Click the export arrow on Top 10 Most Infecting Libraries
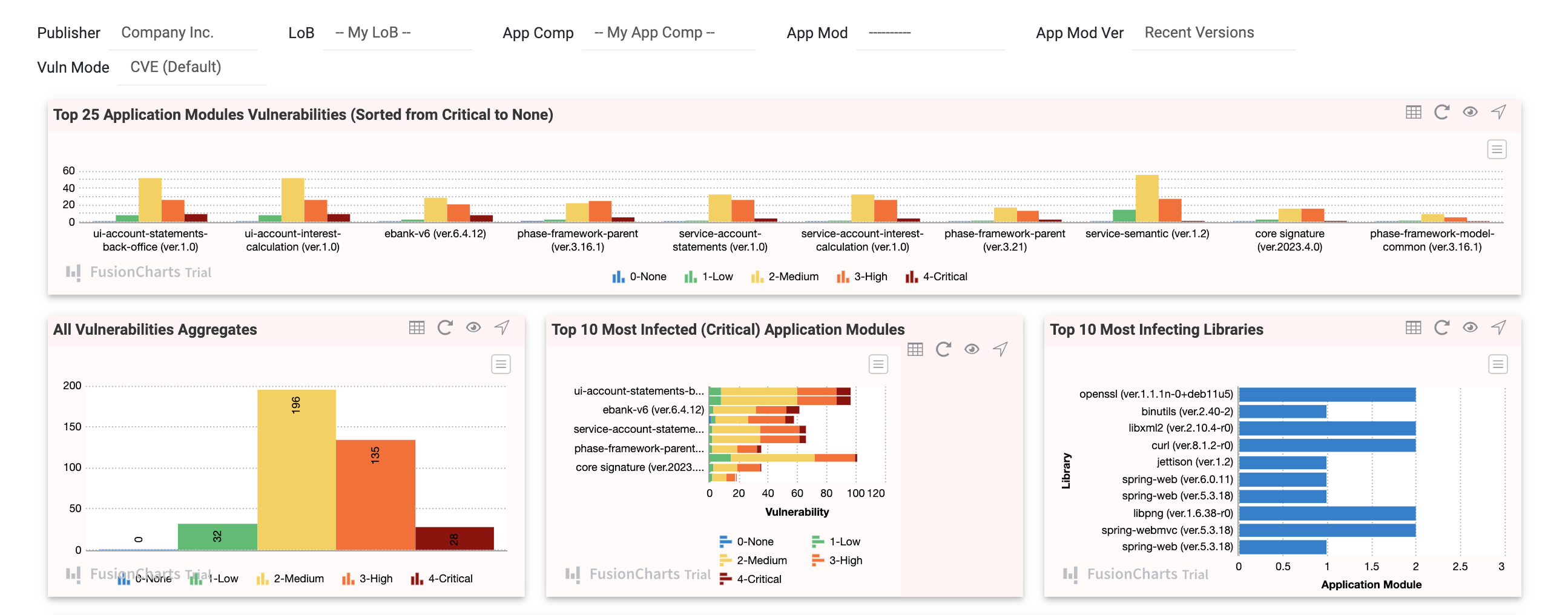Viewport: 1568px width, 615px height. 1498,327
